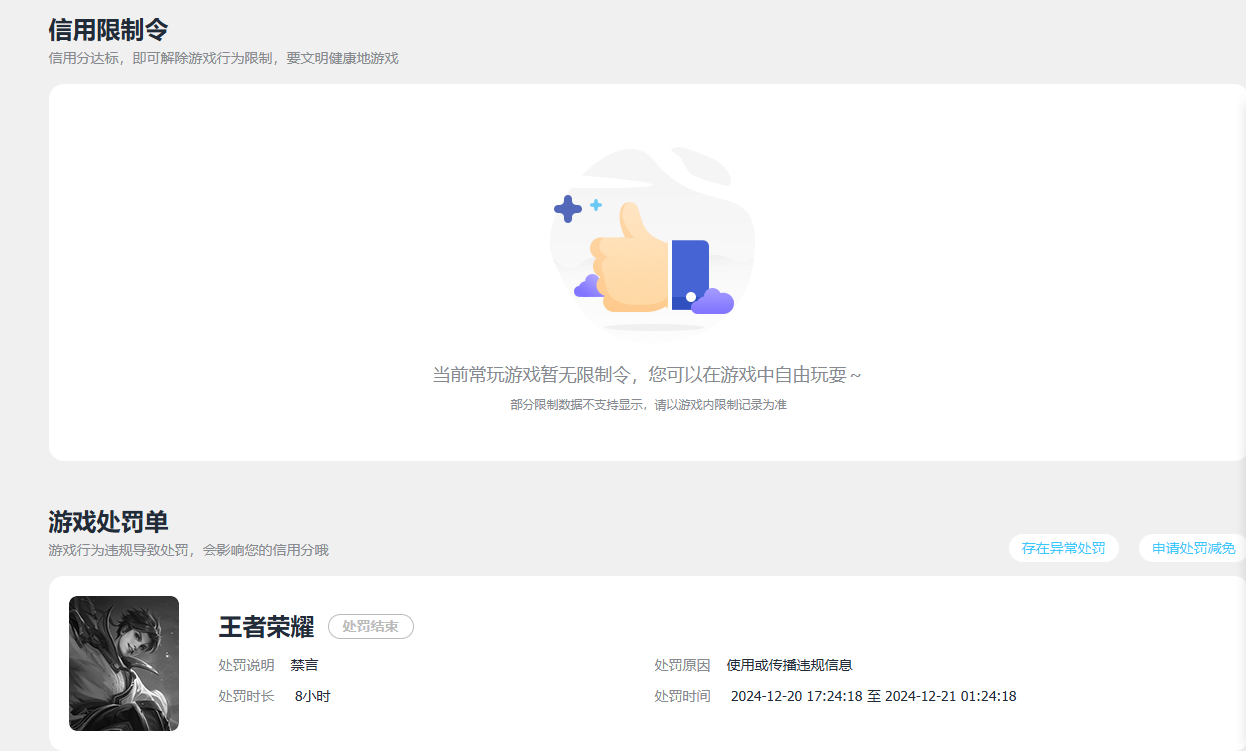
Task: Click the 处罚说明 label
Action: point(246,665)
